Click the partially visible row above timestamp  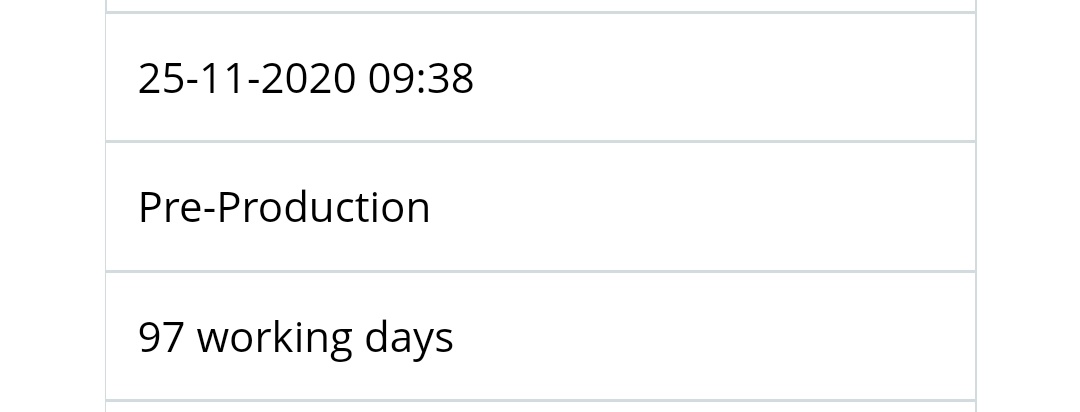541,6
